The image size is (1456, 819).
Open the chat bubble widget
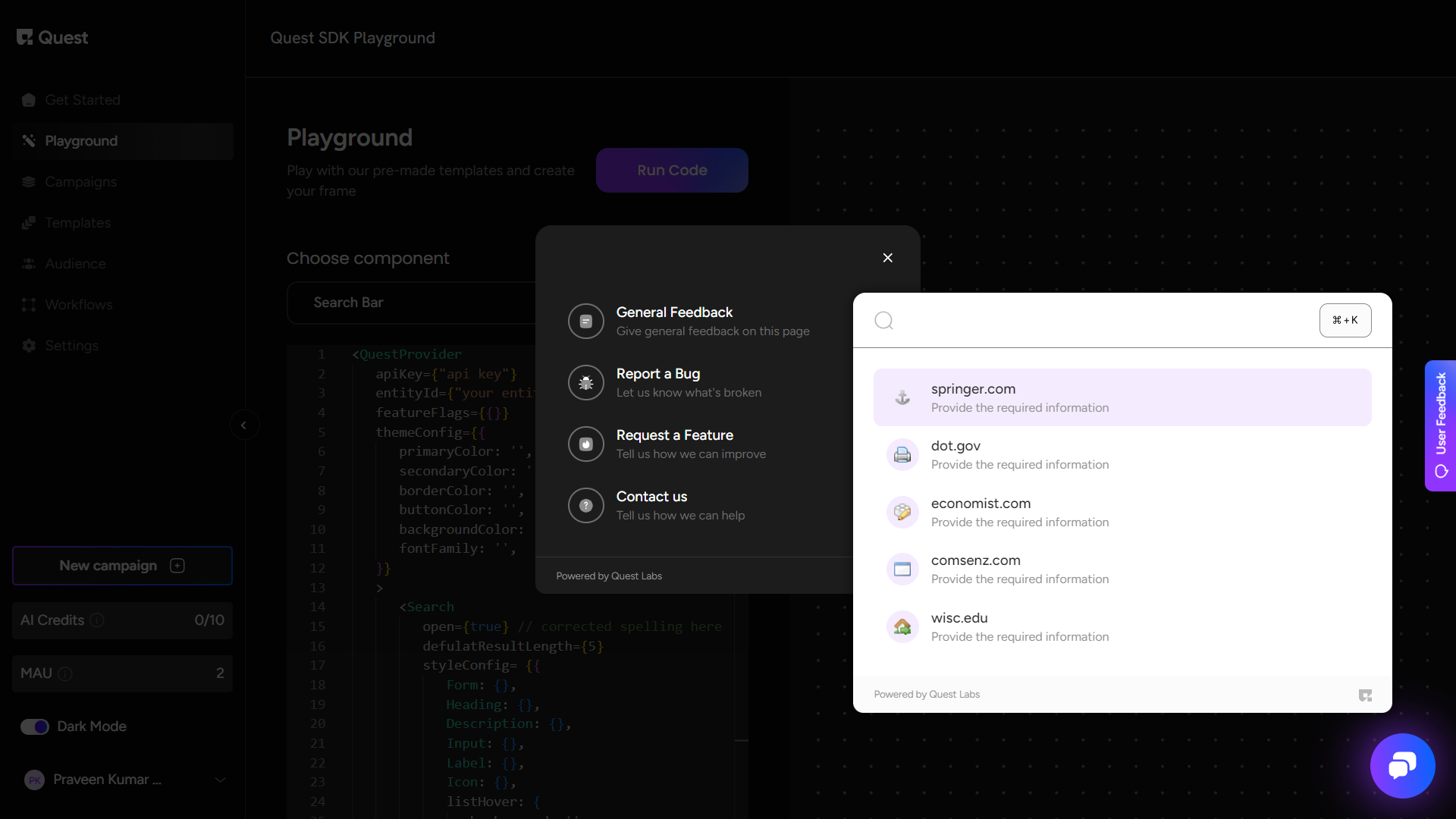coord(1402,766)
